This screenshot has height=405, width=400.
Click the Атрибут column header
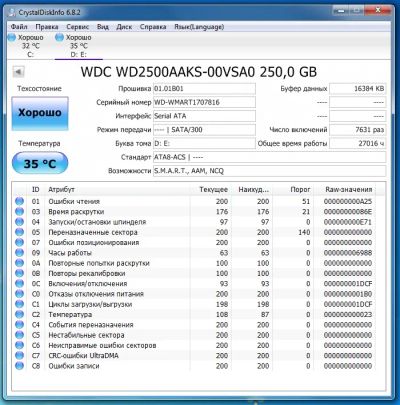[61, 189]
